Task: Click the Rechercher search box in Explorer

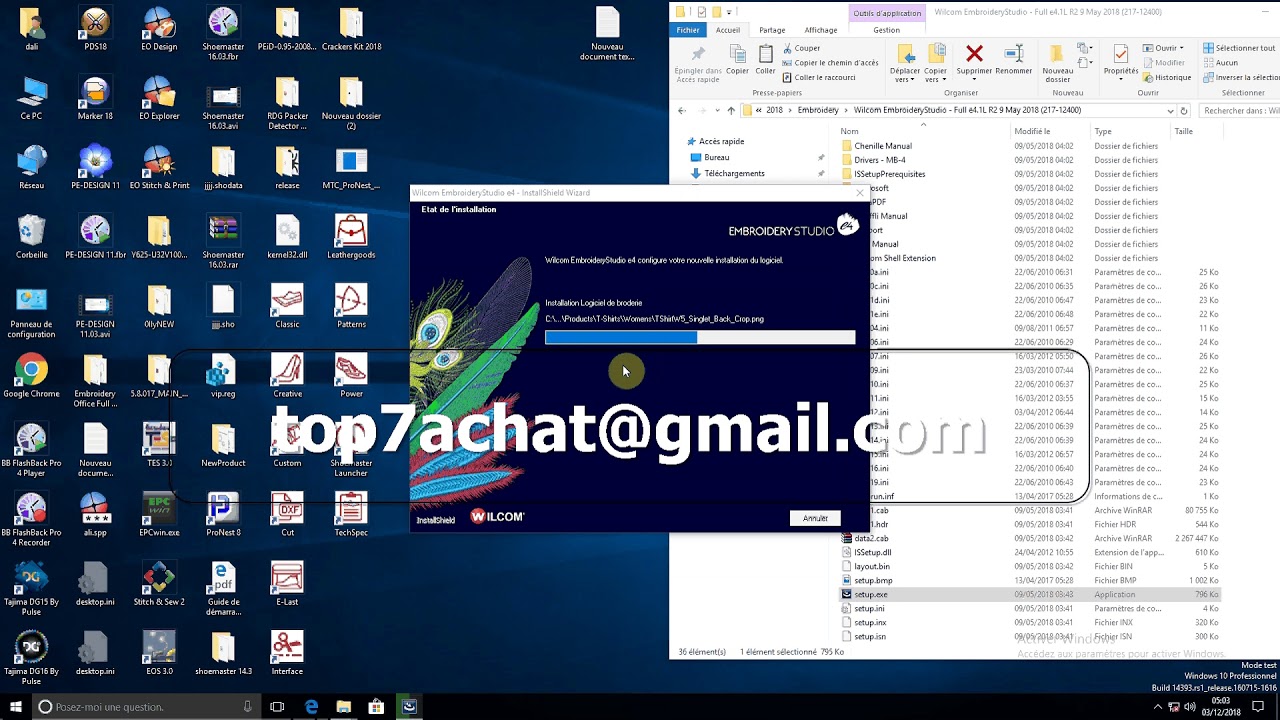Action: 1240,111
